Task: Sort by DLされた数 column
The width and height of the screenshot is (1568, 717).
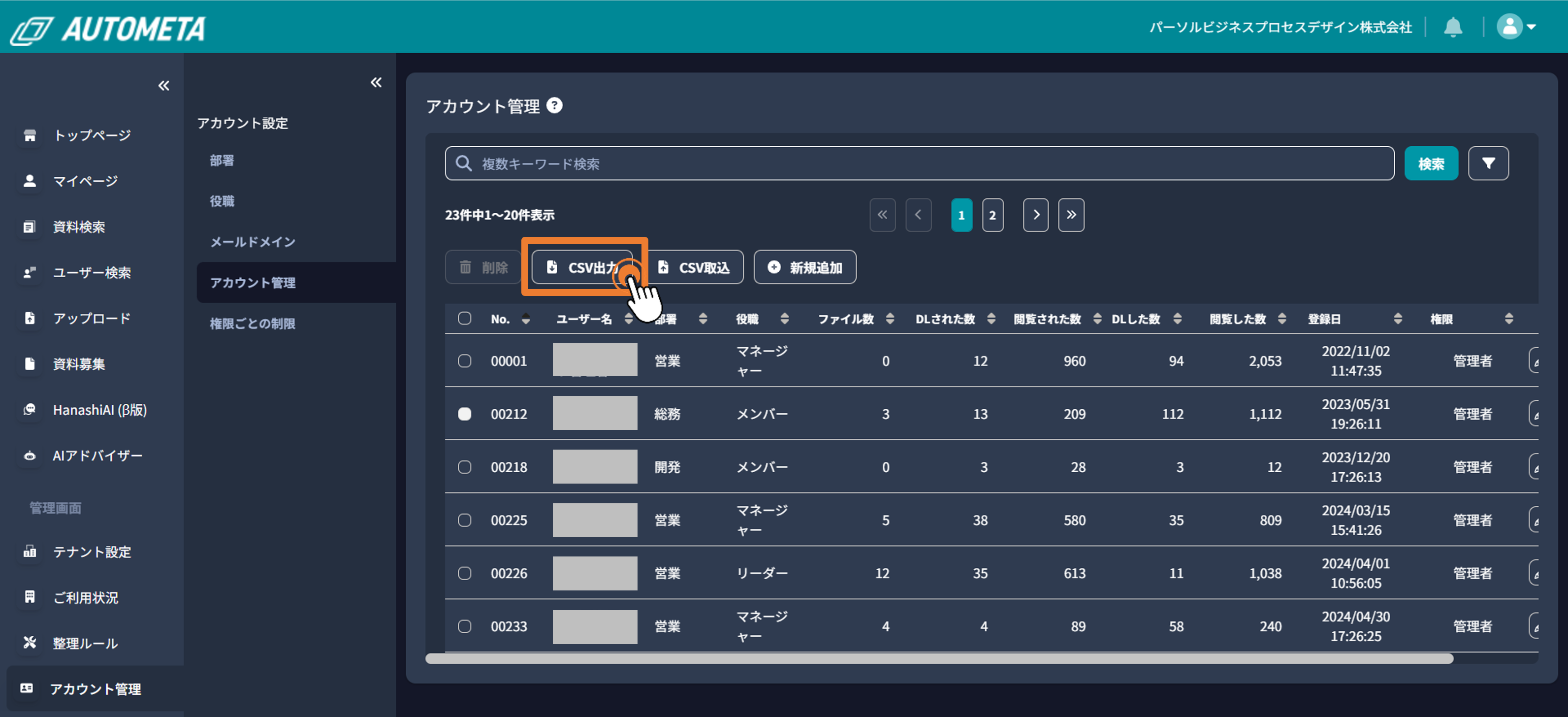Action: click(991, 319)
